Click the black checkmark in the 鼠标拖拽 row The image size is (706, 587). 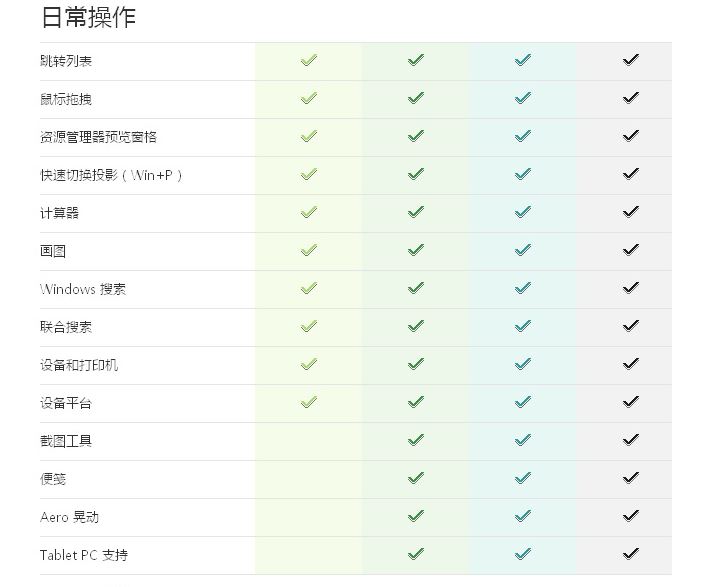(631, 98)
